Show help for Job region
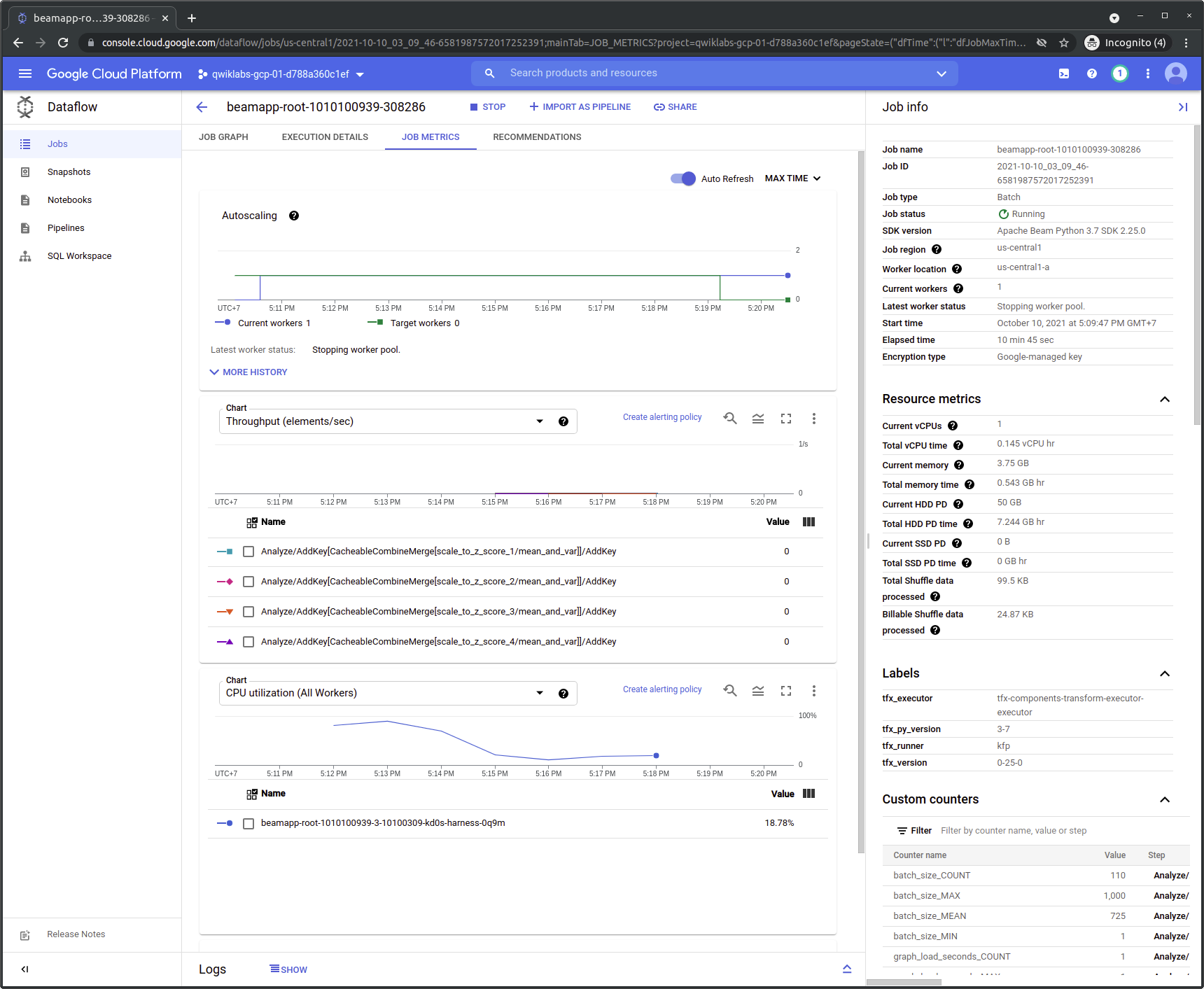Viewport: 1204px width, 989px height. (x=937, y=250)
